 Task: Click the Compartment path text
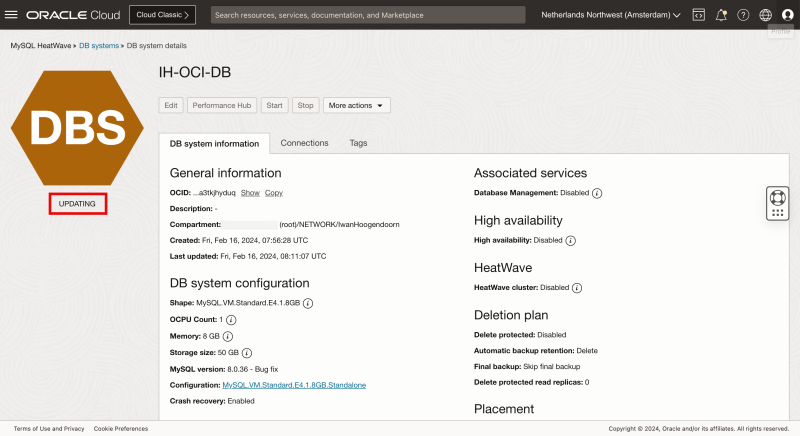click(339, 225)
